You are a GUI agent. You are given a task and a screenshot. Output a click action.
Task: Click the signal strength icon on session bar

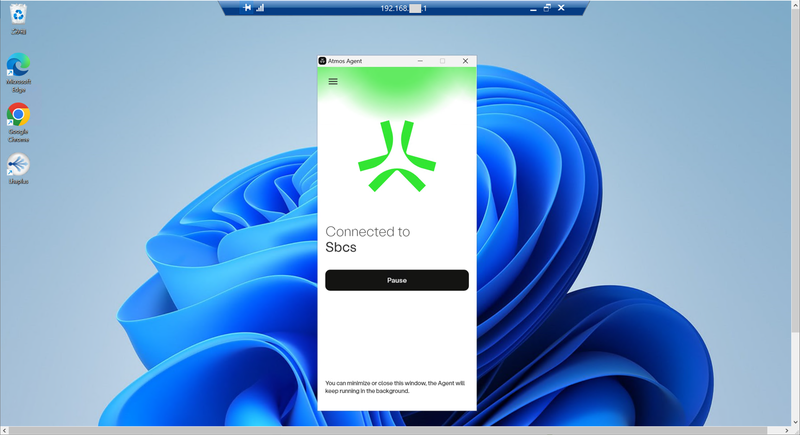pos(260,8)
